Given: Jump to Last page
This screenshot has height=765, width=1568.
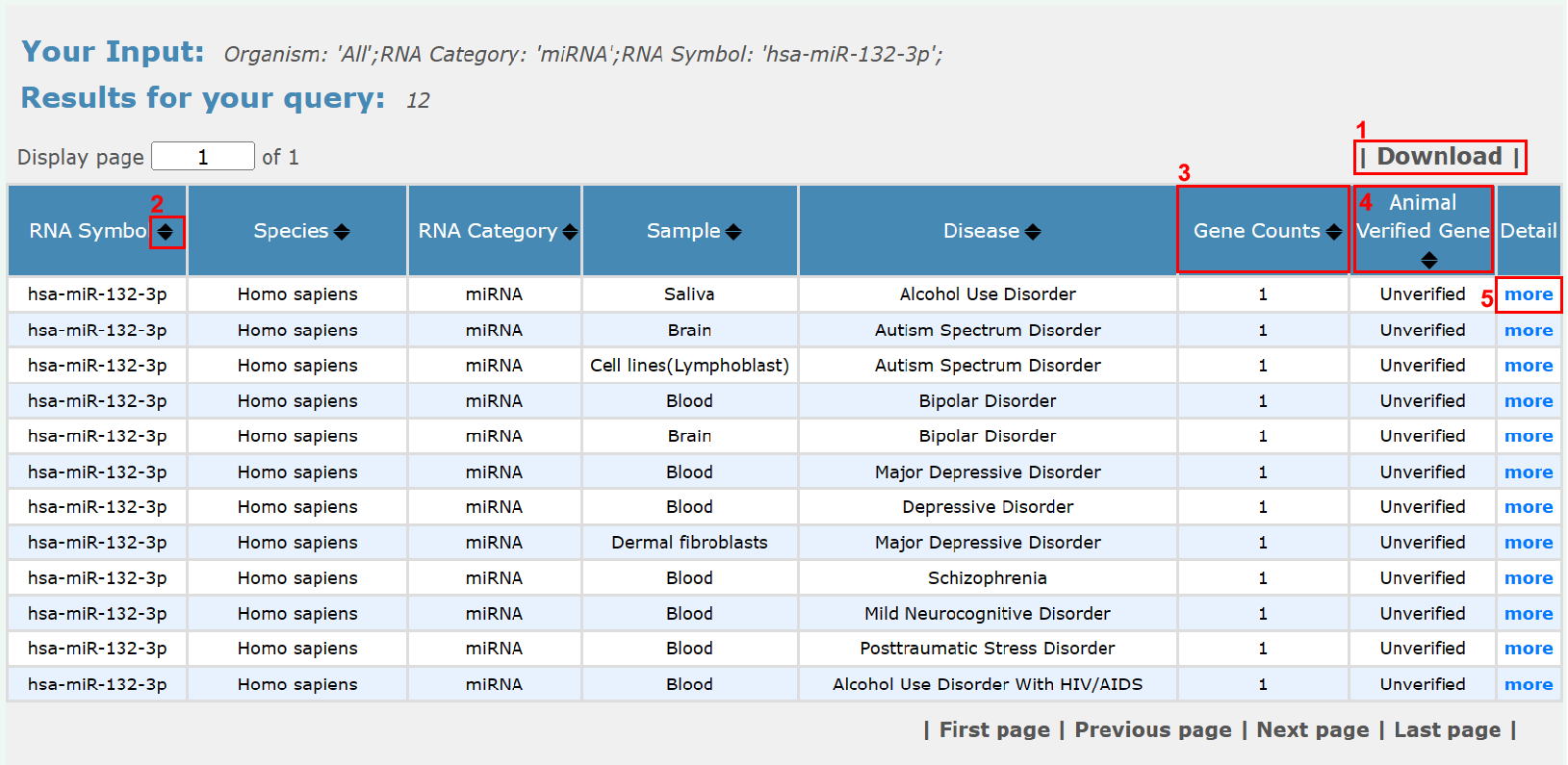Looking at the screenshot, I should click(x=1447, y=730).
